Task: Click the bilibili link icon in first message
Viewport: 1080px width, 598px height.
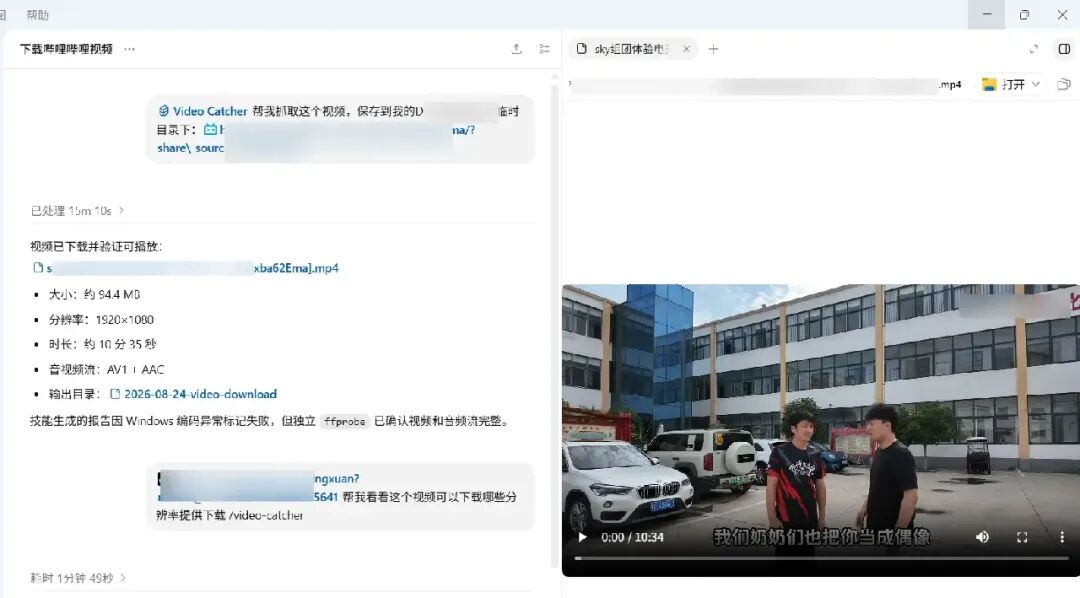Action: [x=210, y=130]
